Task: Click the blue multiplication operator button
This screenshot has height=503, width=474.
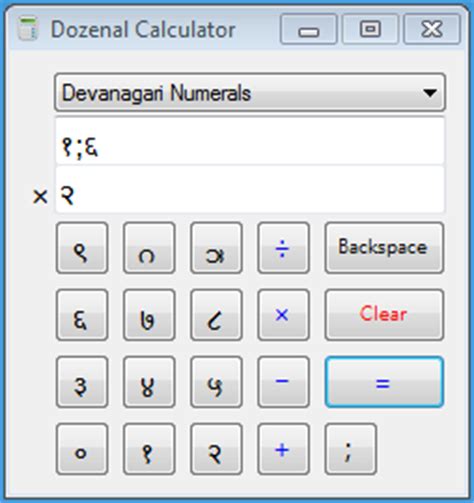Action: coord(283,315)
